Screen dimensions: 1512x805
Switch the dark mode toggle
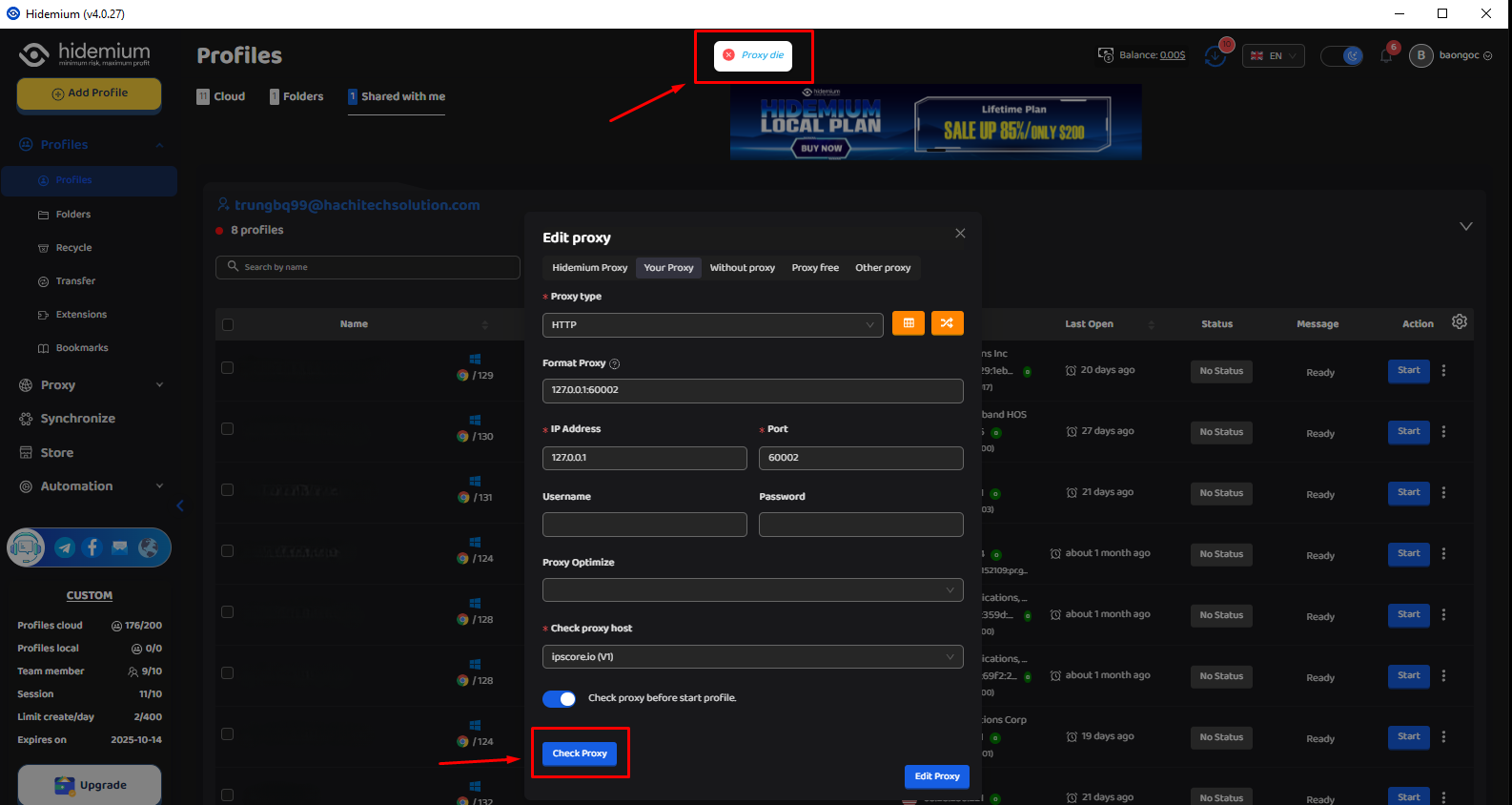point(1341,56)
